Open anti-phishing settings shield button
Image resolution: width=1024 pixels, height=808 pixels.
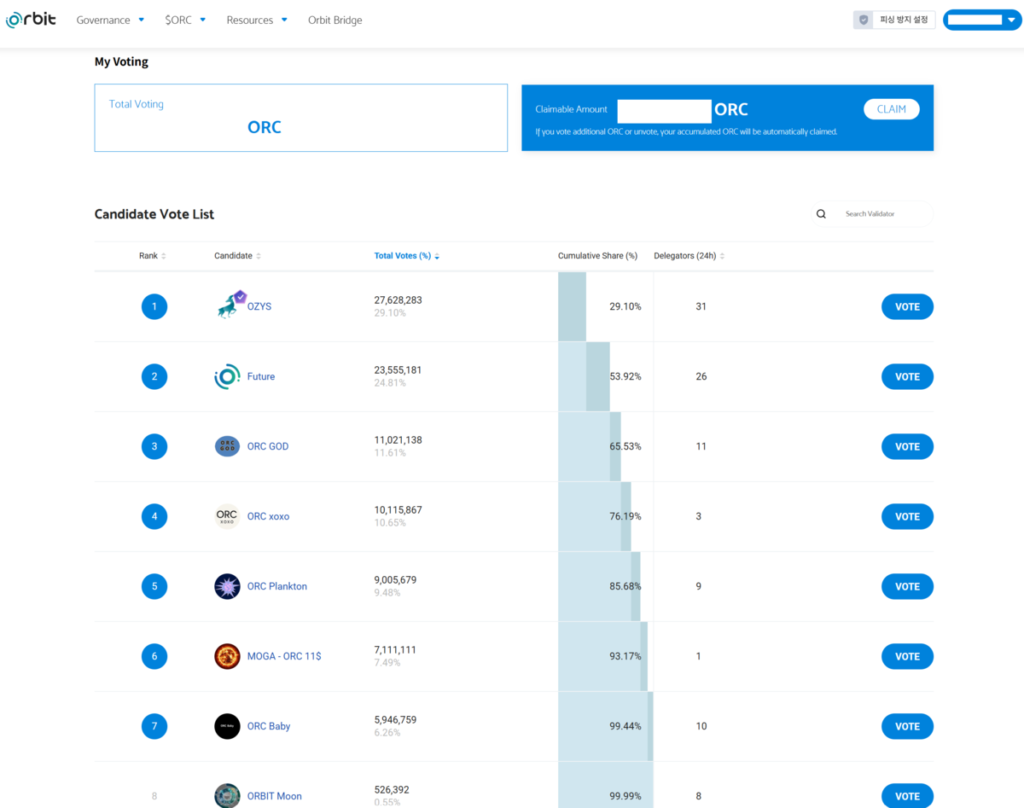tap(894, 20)
